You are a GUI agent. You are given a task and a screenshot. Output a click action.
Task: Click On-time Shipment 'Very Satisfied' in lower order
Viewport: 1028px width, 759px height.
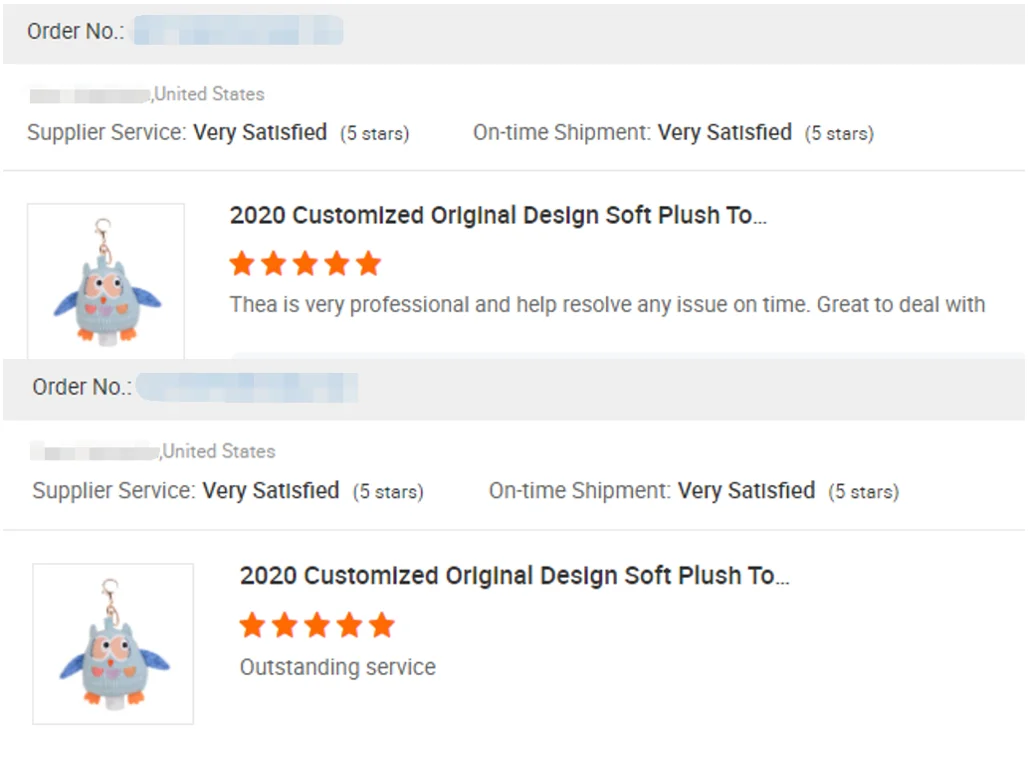[746, 491]
